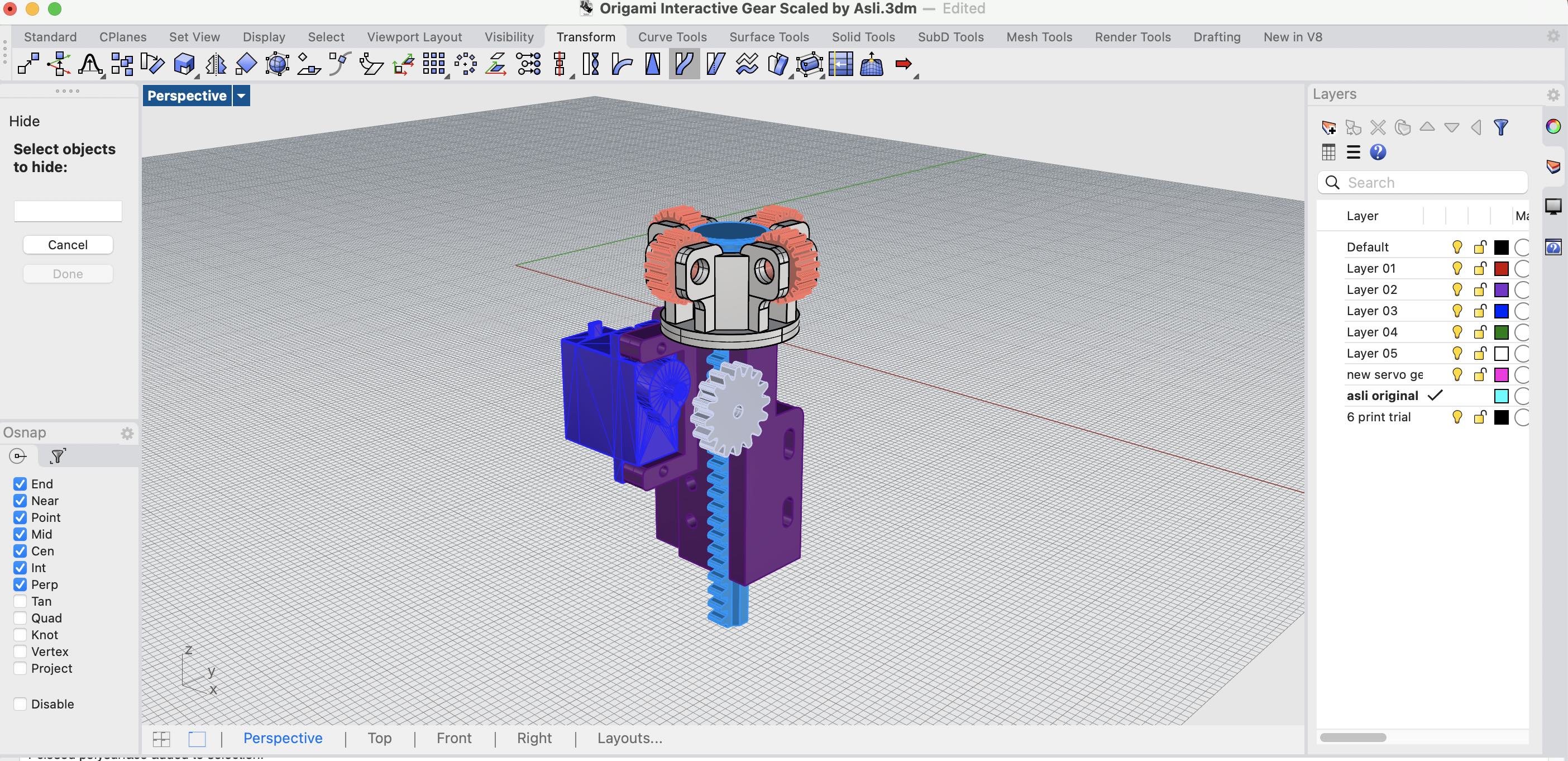
Task: Select the Cage Edit sphere tool
Action: (x=278, y=64)
